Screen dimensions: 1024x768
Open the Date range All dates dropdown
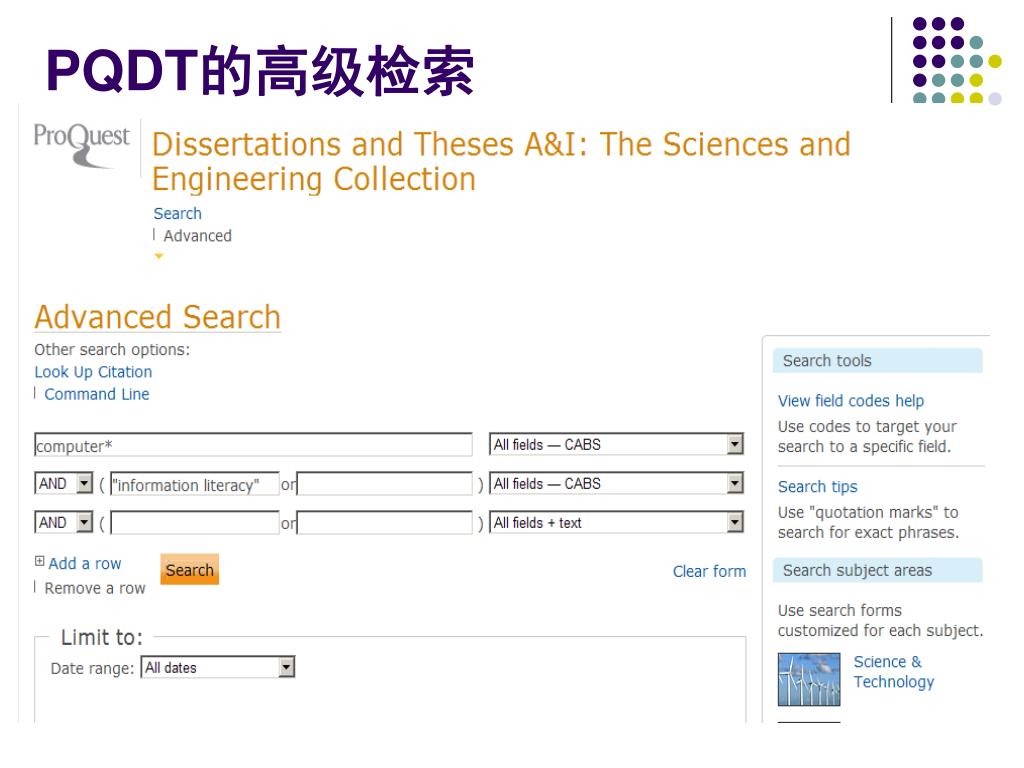point(218,667)
